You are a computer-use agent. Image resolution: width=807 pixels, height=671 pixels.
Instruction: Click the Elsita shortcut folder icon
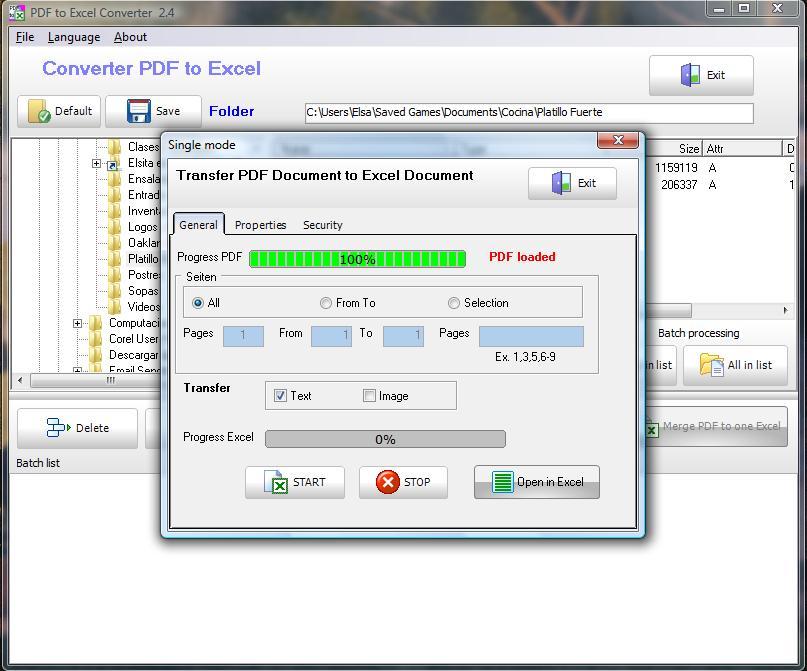pos(113,163)
